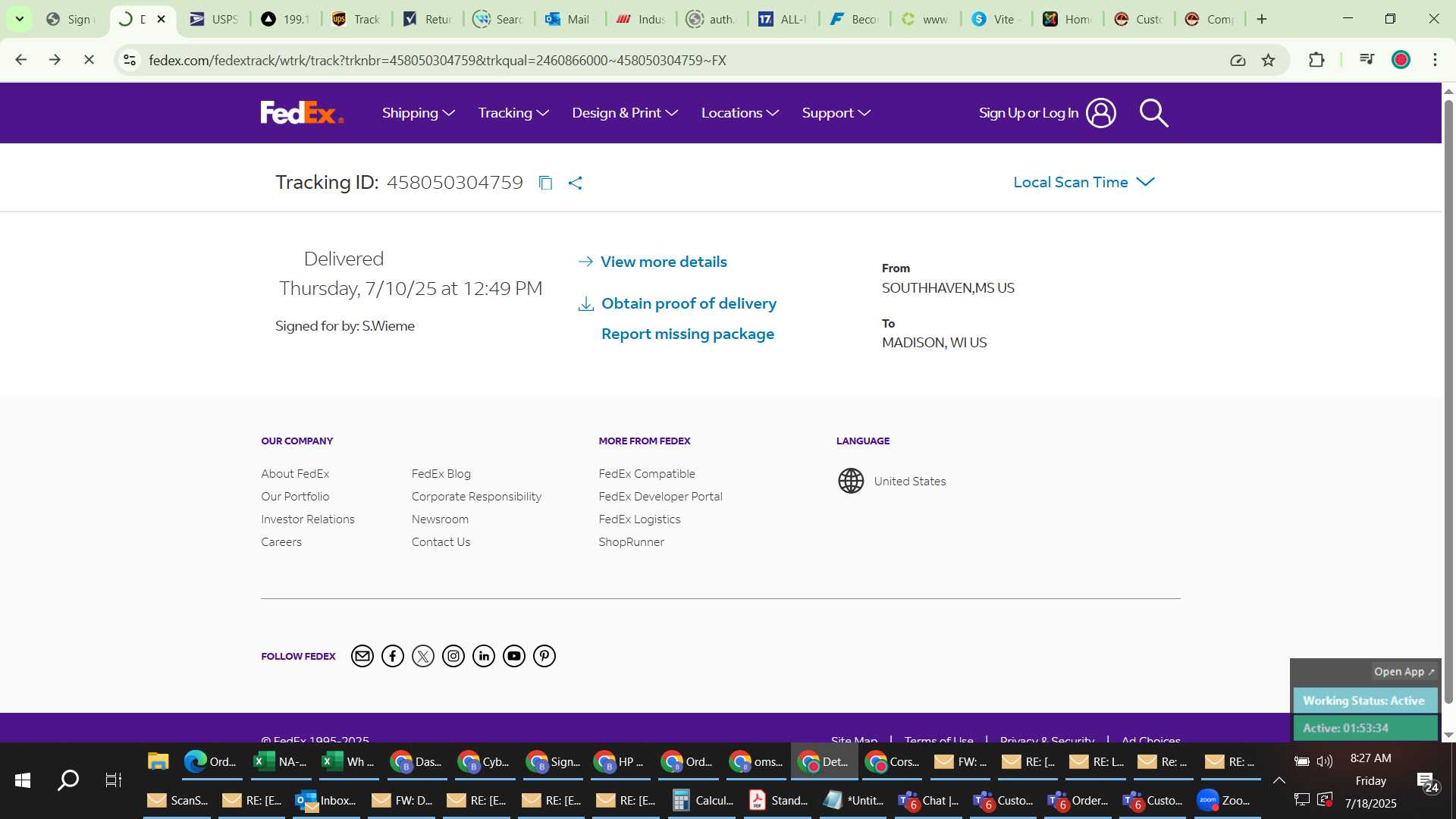This screenshot has height=819, width=1456.
Task: Select United States language option
Action: 909,481
